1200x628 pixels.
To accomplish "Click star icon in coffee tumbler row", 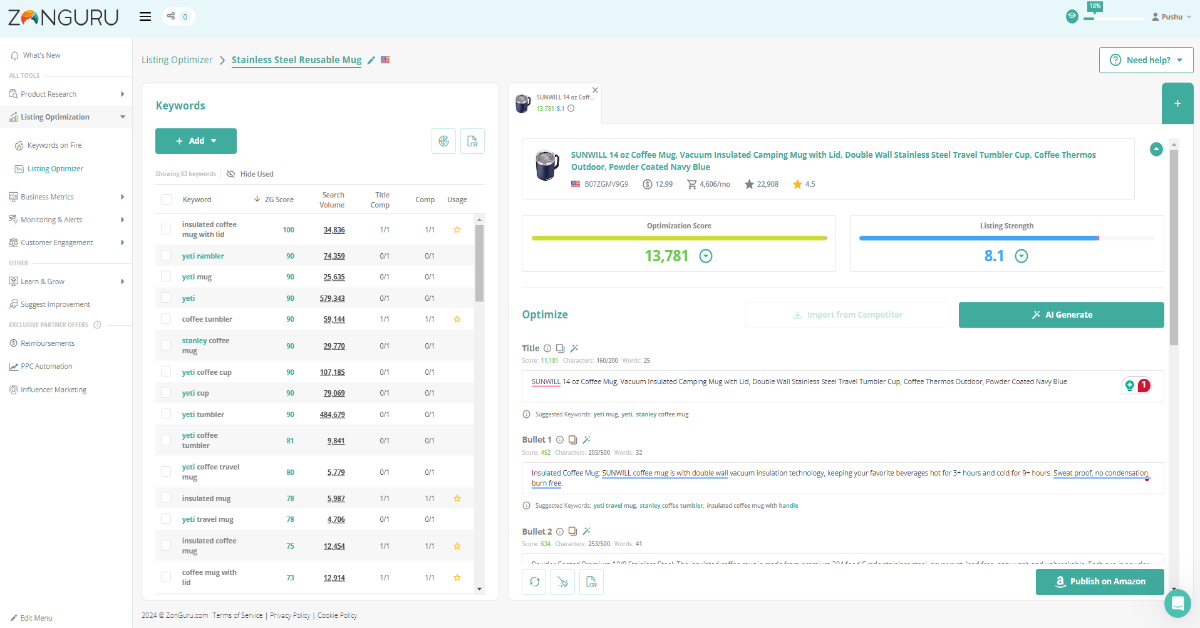I will (457, 320).
